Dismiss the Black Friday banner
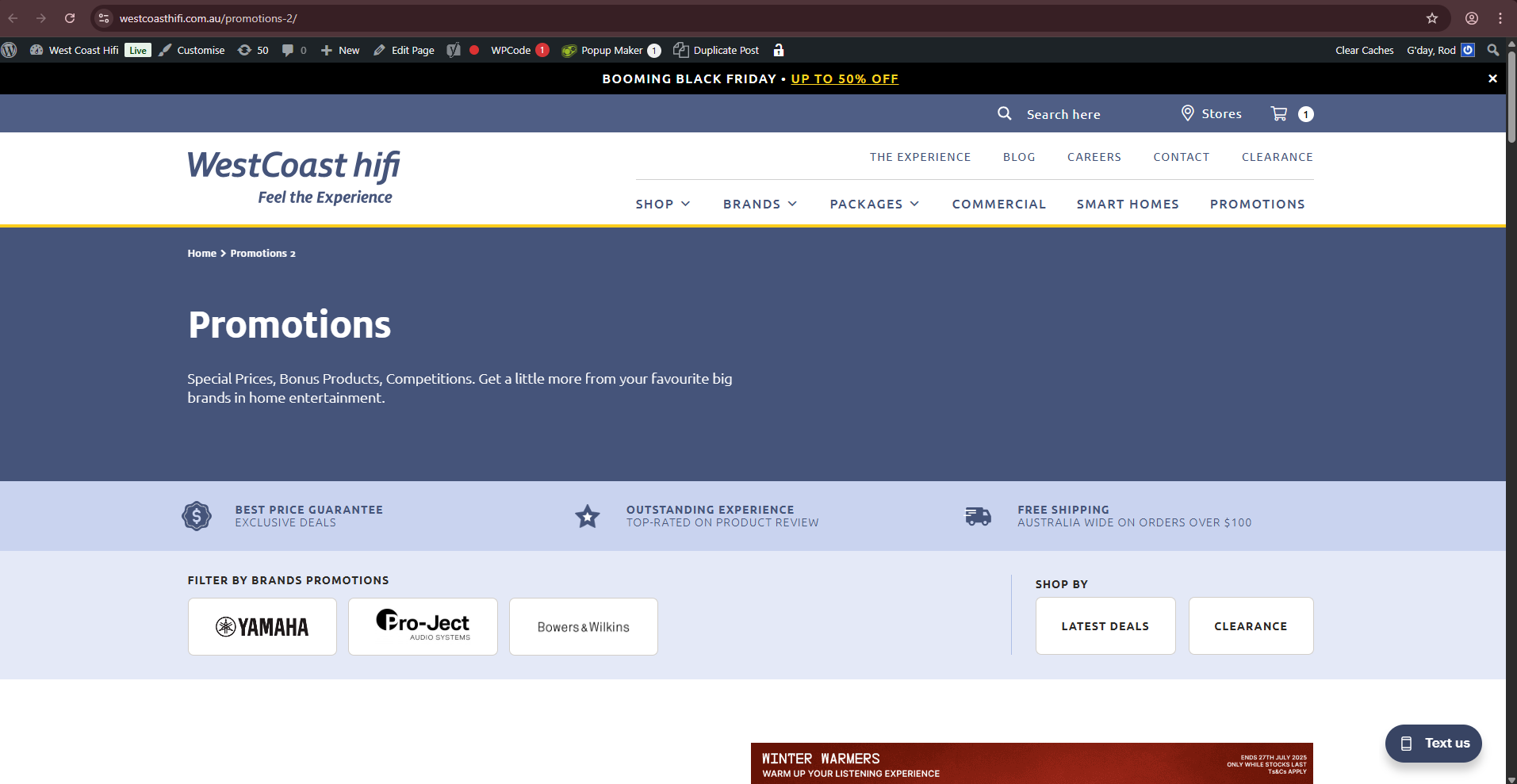1517x784 pixels. click(1492, 78)
